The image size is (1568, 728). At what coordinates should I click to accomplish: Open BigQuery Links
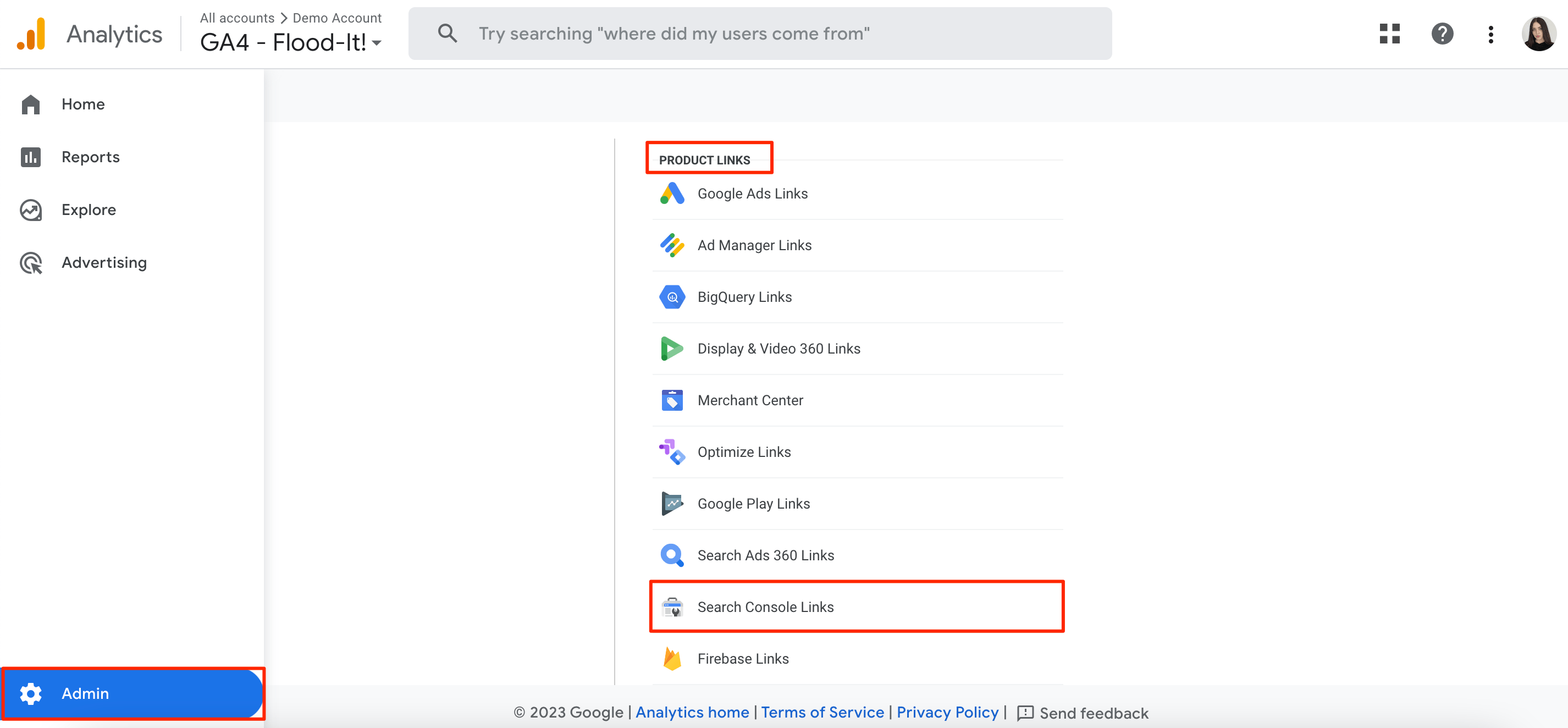point(858,297)
